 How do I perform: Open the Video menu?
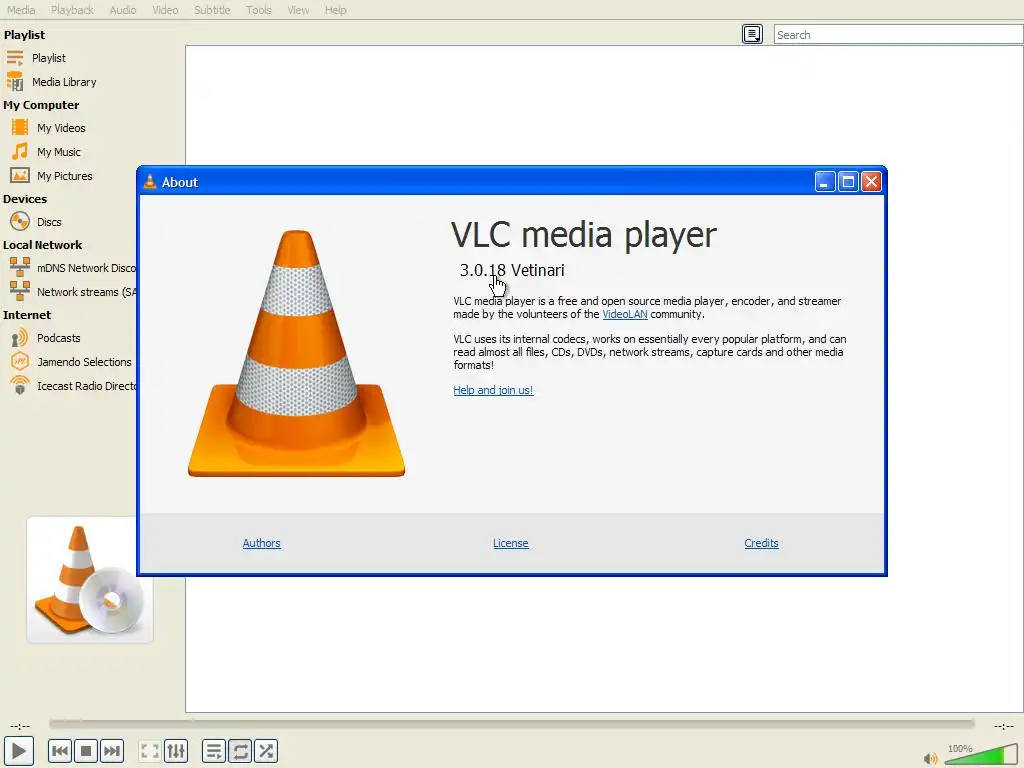pyautogui.click(x=165, y=10)
